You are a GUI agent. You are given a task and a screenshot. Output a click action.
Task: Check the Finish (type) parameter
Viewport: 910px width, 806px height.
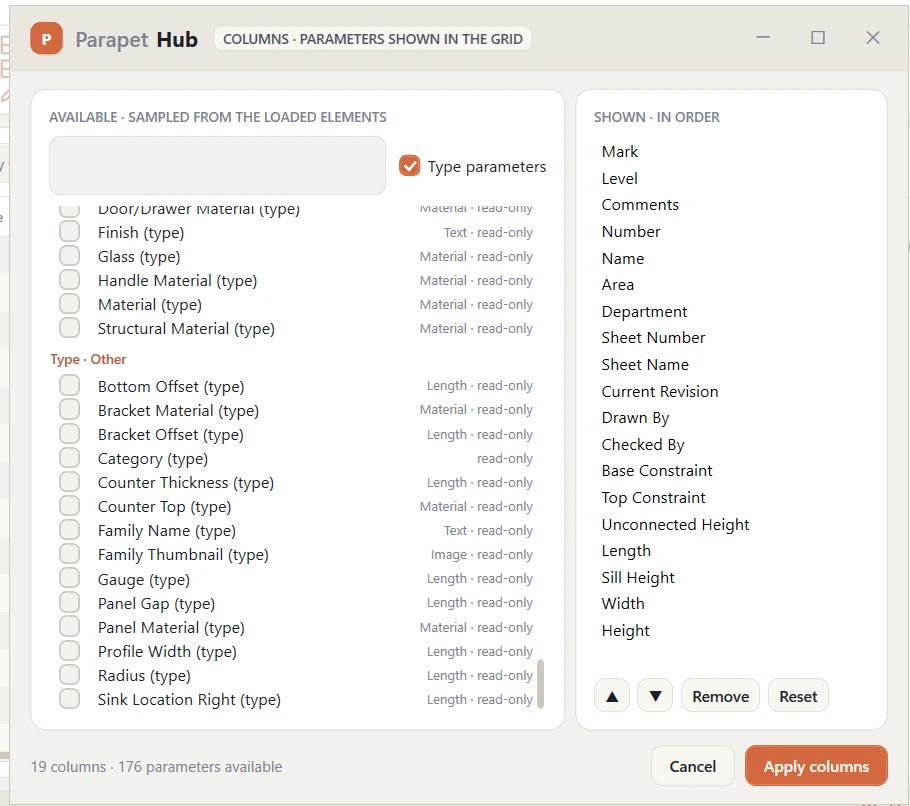[x=70, y=232]
